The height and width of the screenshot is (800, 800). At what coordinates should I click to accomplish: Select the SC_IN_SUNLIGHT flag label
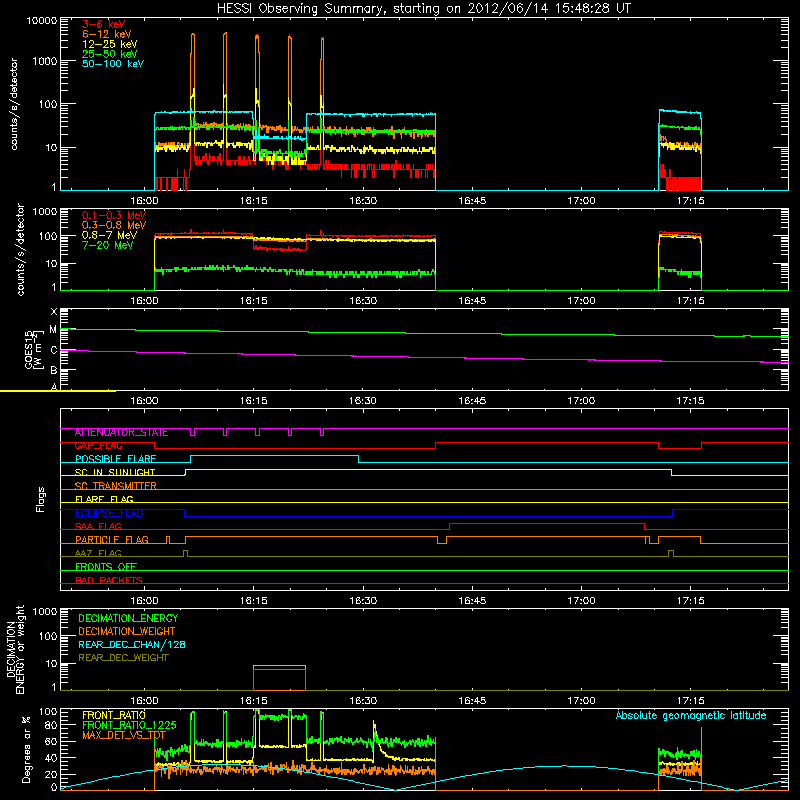click(115, 472)
